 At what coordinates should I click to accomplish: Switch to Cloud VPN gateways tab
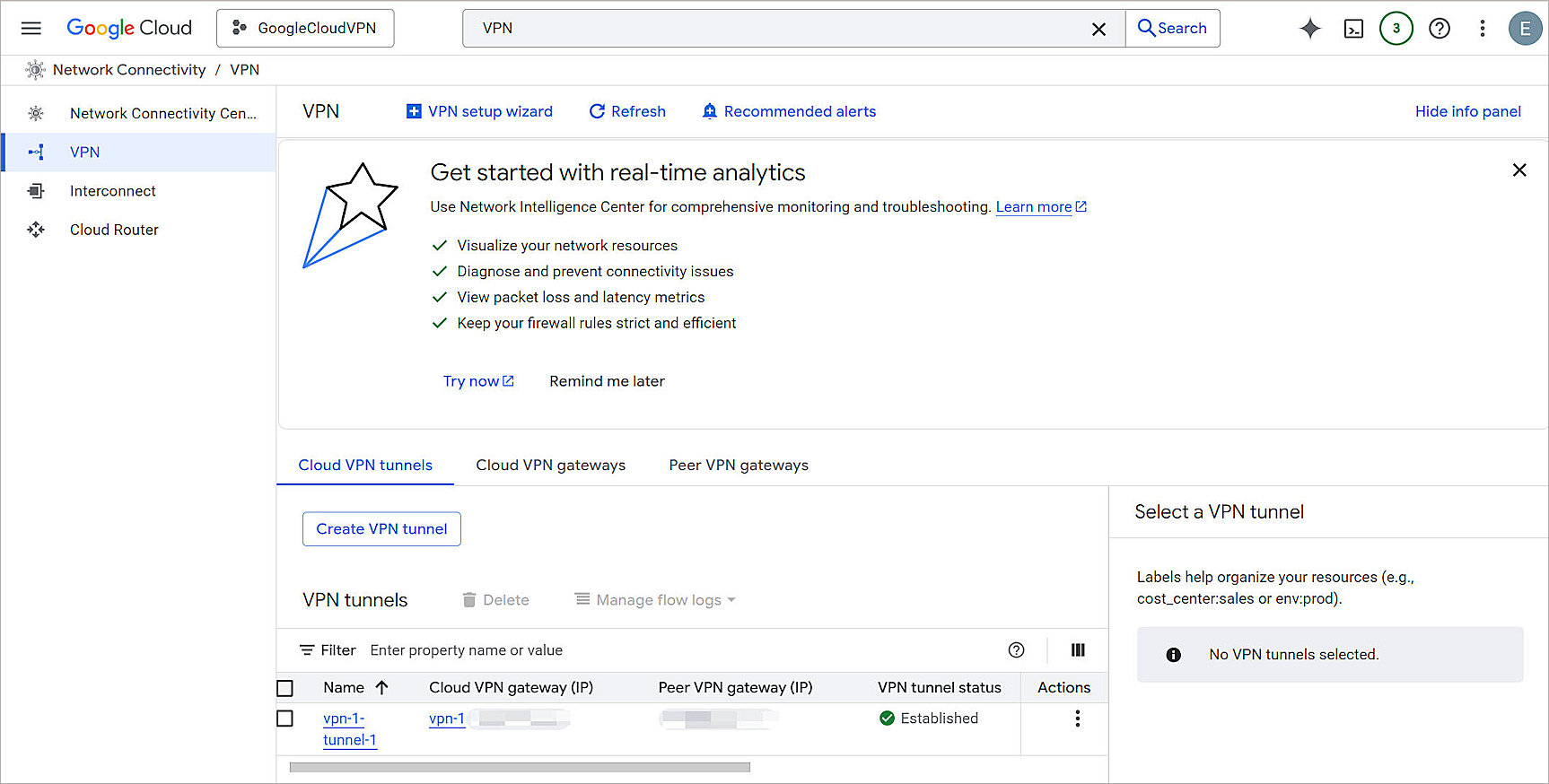(550, 465)
